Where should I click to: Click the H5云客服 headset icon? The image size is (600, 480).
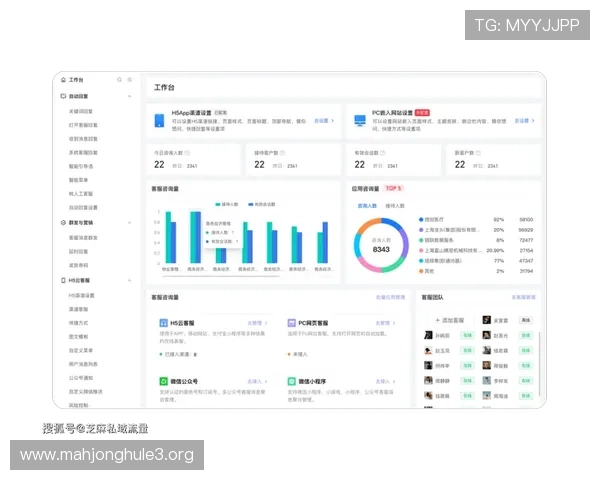click(163, 324)
